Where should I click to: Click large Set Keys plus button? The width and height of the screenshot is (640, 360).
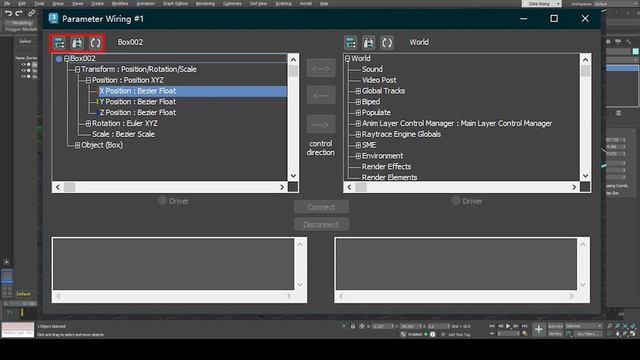(x=538, y=329)
